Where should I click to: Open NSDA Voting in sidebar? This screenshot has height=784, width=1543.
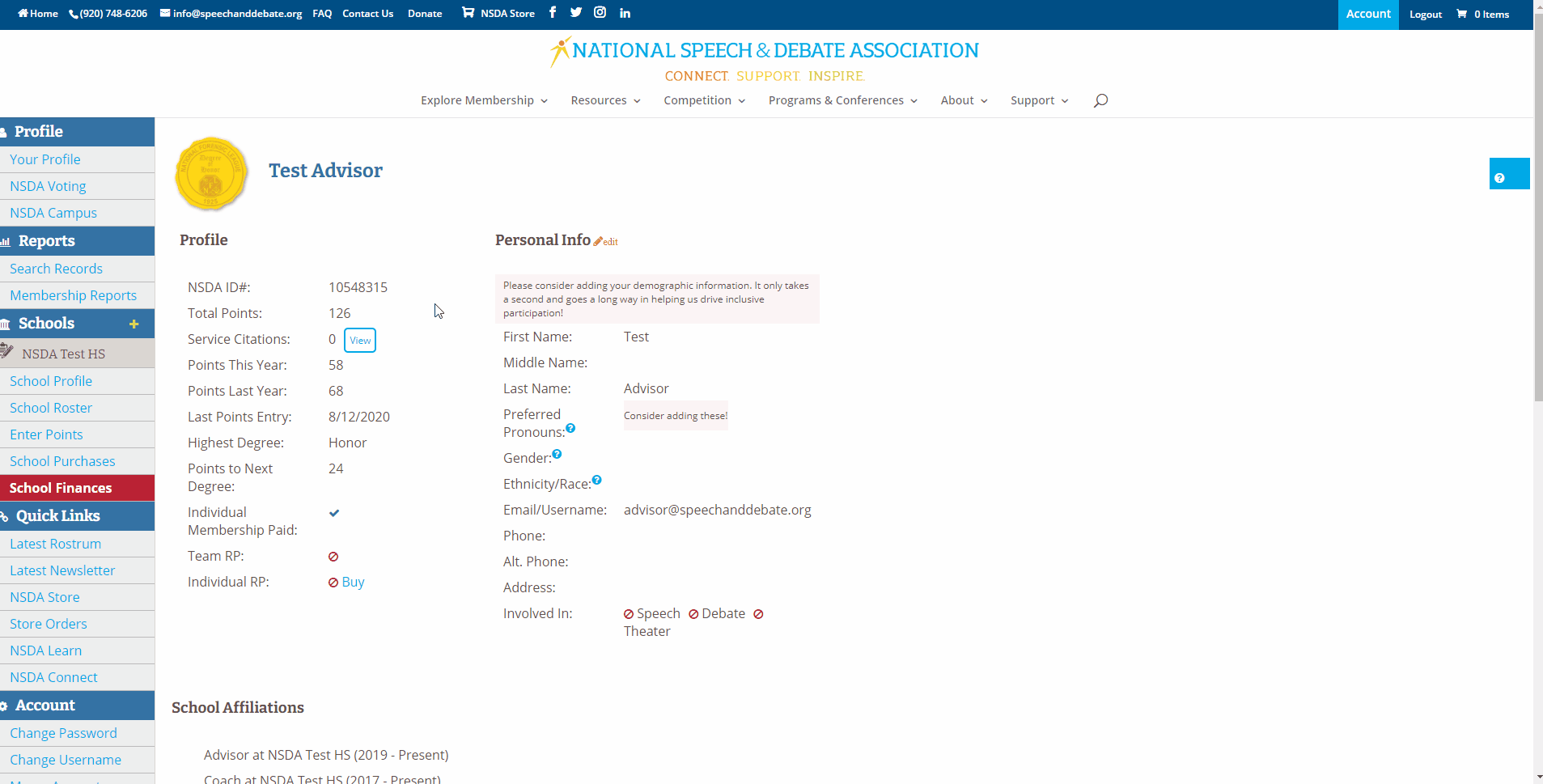point(77,186)
